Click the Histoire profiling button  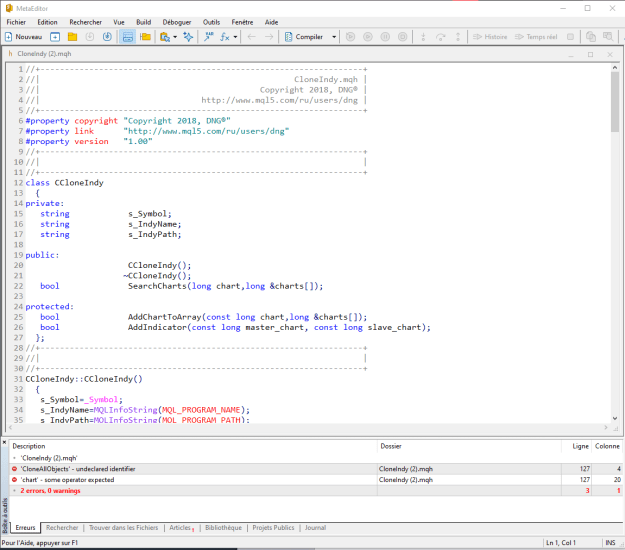[490, 37]
